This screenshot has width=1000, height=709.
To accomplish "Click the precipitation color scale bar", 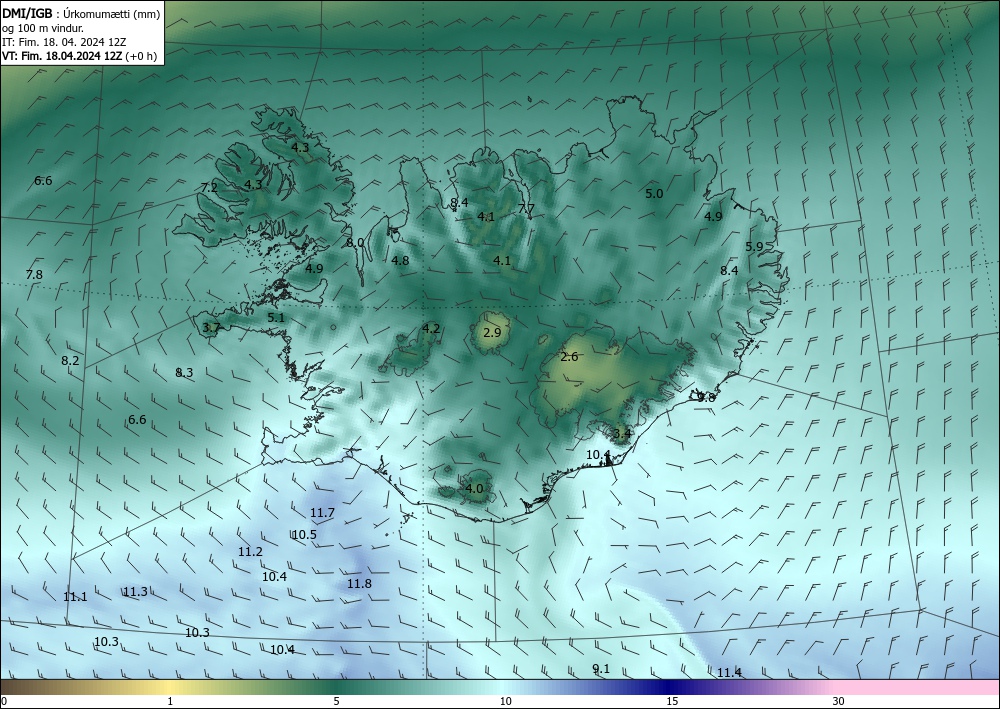I will [500, 687].
